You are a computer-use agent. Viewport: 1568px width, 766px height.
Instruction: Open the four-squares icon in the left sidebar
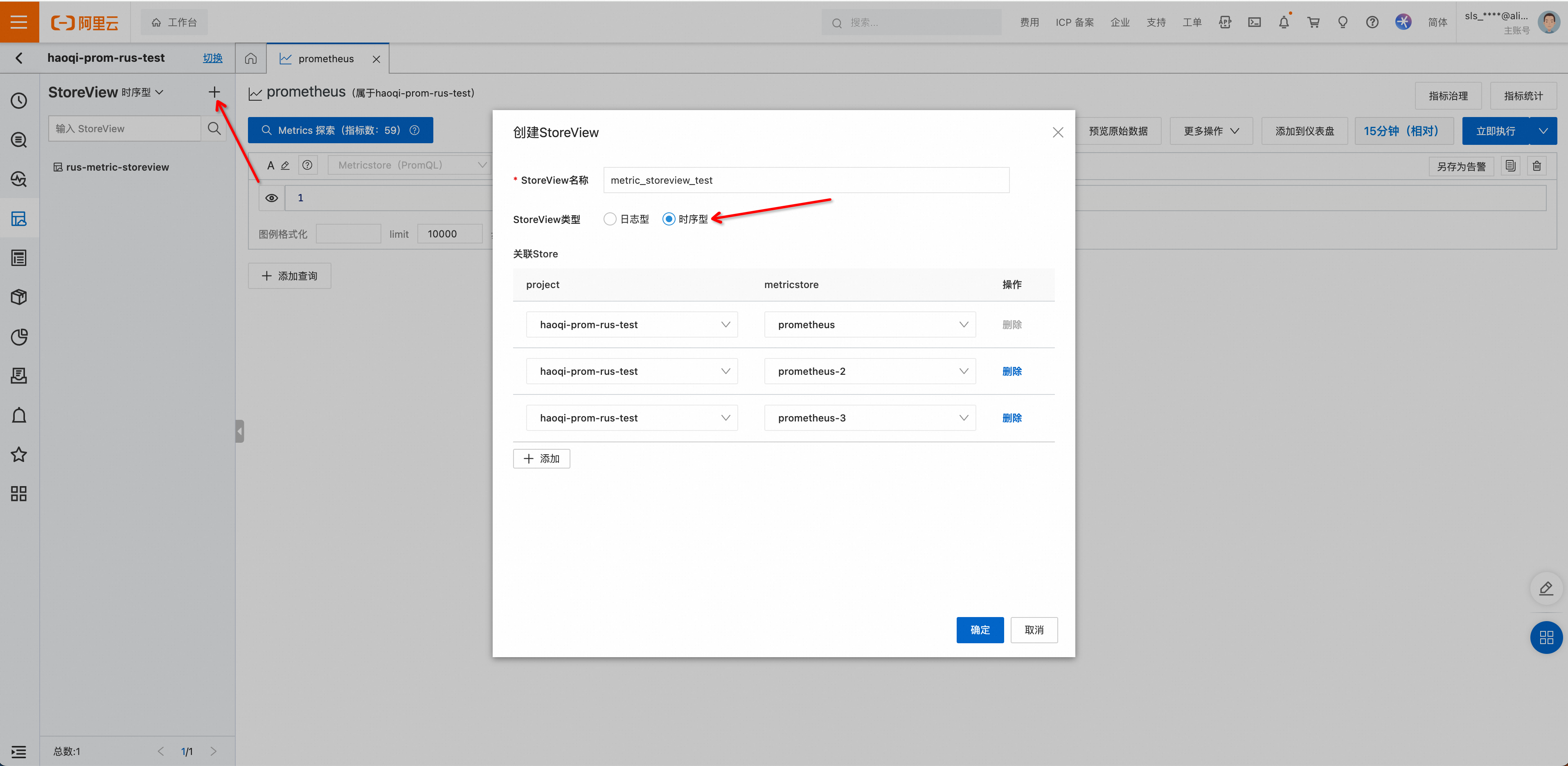point(19,494)
